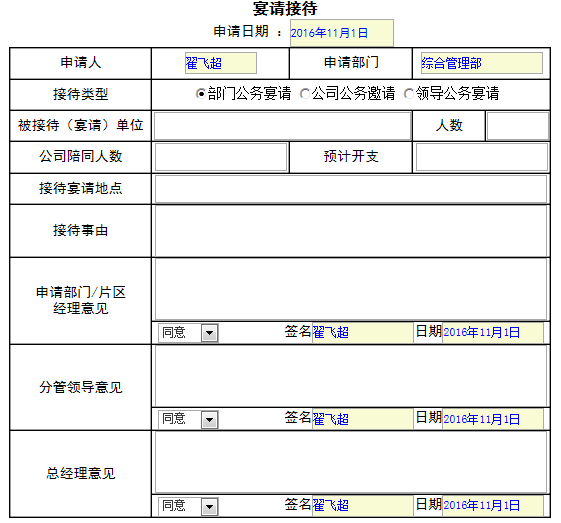Focus the 预计开支 input field
The height and width of the screenshot is (523, 561).
click(482, 157)
